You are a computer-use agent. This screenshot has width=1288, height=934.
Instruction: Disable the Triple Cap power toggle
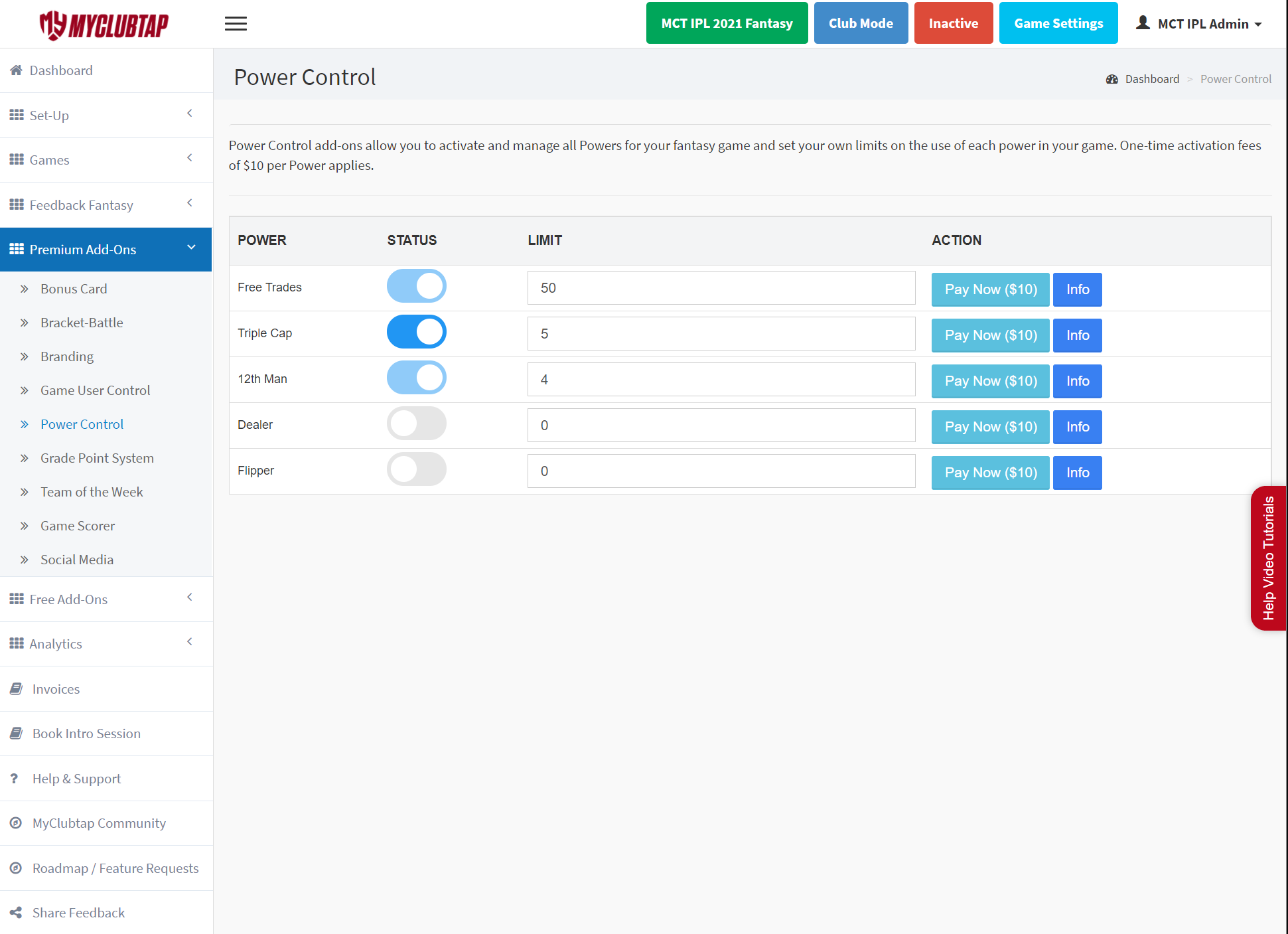417,332
